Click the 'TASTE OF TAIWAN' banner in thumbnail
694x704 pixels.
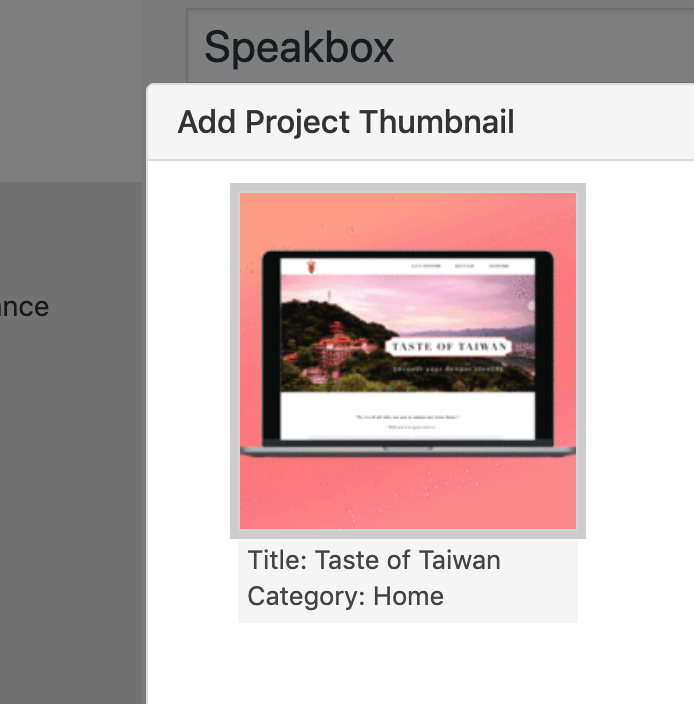(449, 347)
